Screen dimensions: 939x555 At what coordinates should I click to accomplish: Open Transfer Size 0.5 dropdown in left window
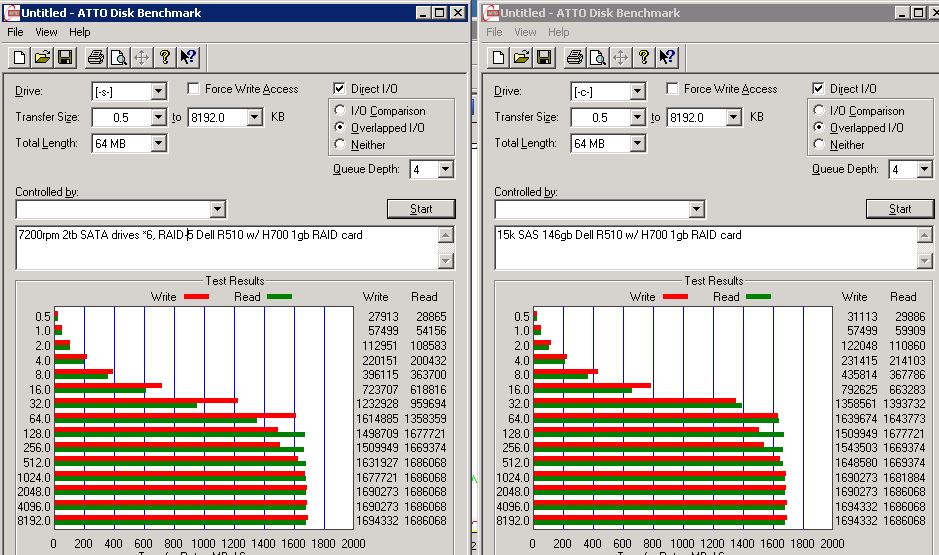point(158,117)
